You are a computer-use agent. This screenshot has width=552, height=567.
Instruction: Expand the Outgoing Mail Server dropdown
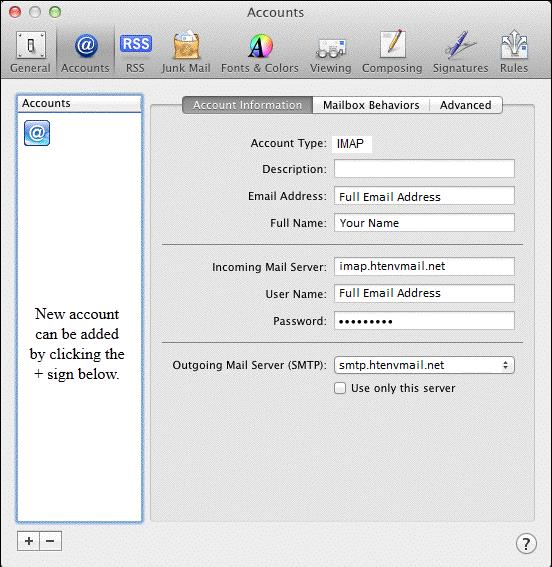[x=424, y=365]
